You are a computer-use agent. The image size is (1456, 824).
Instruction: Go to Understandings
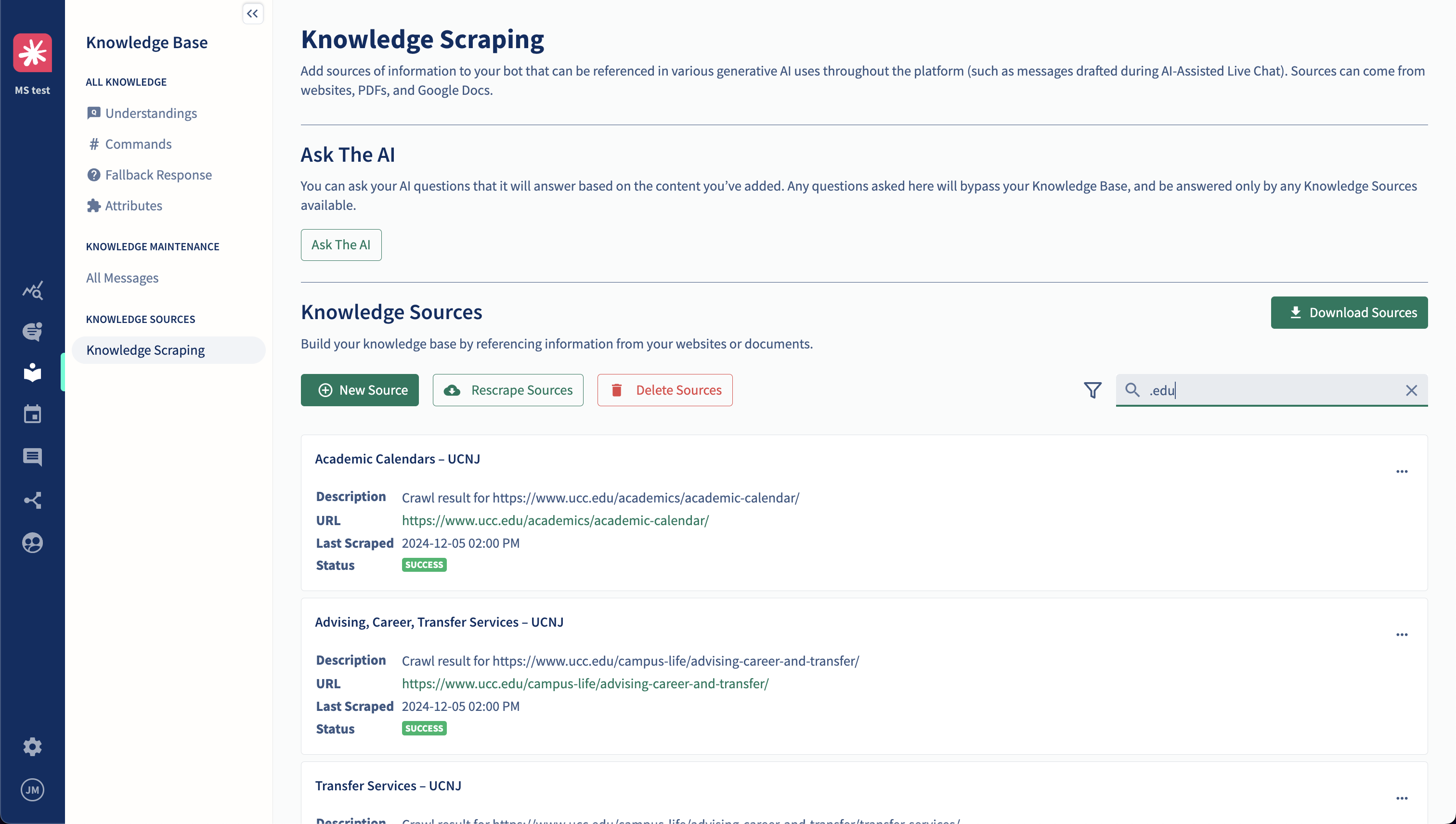(x=151, y=113)
